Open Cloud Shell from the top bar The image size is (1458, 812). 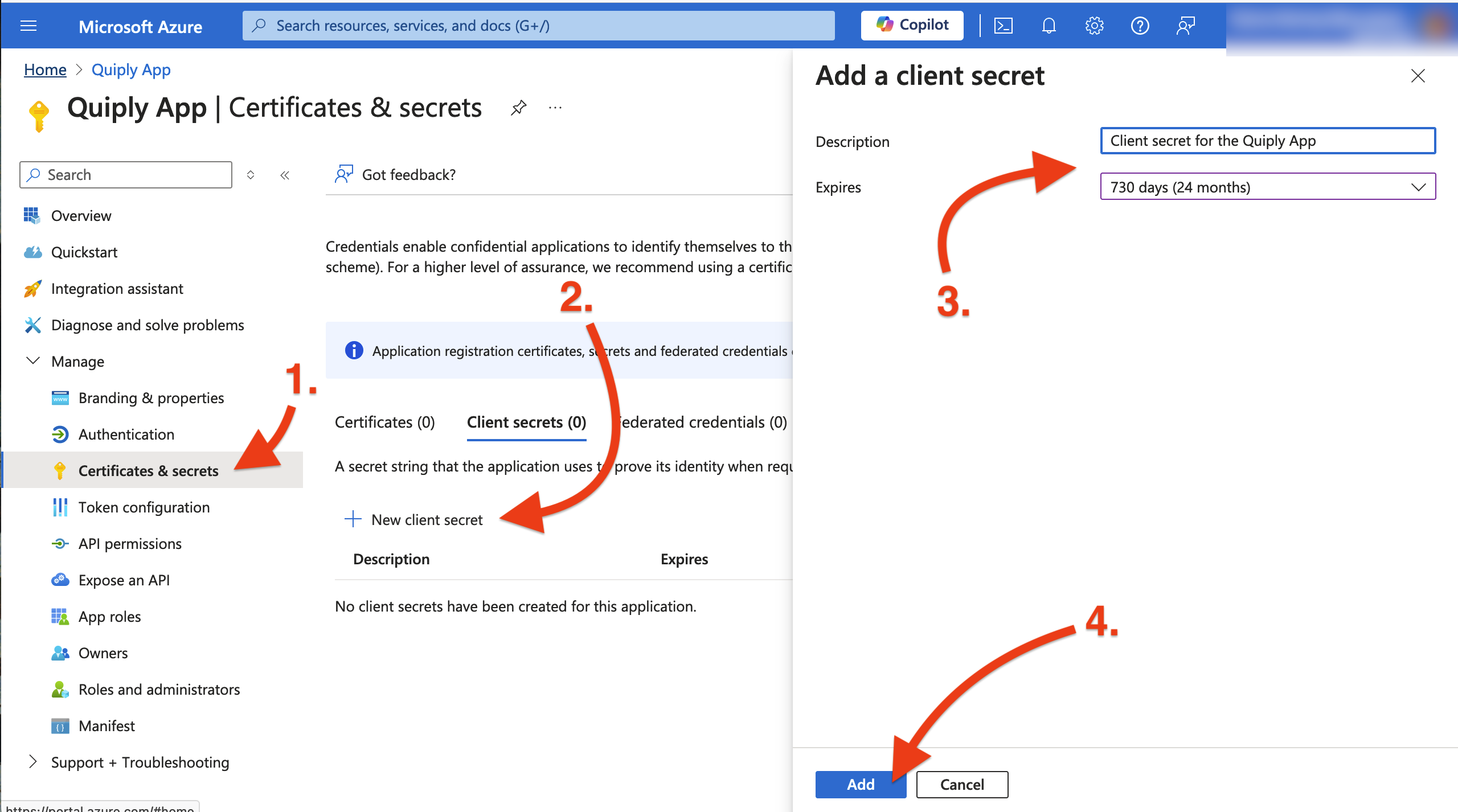[x=1003, y=26]
